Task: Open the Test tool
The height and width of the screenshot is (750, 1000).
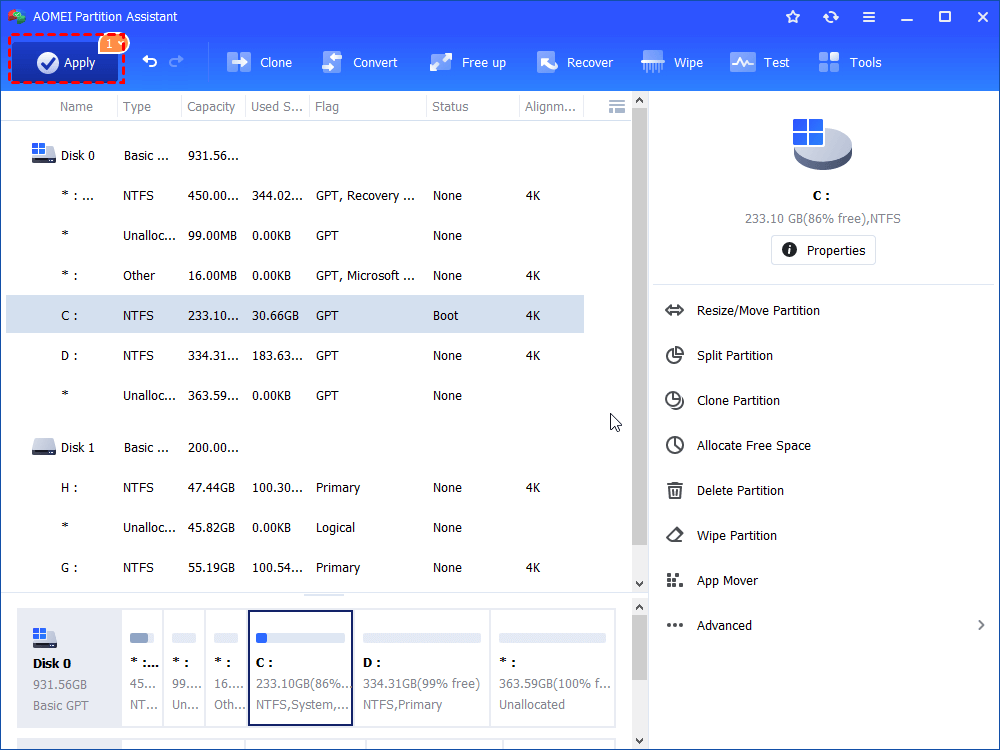Action: click(760, 62)
